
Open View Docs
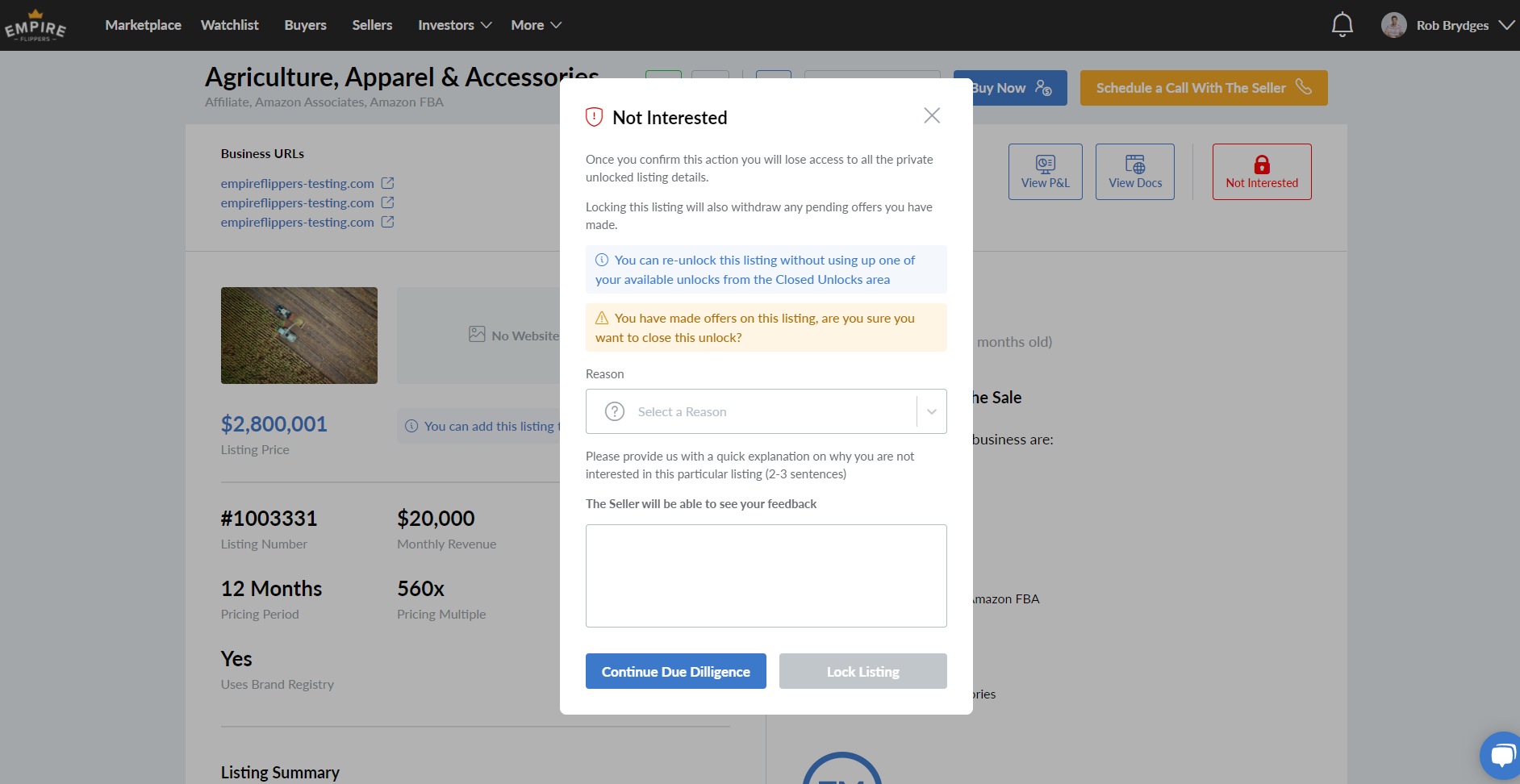(1135, 172)
